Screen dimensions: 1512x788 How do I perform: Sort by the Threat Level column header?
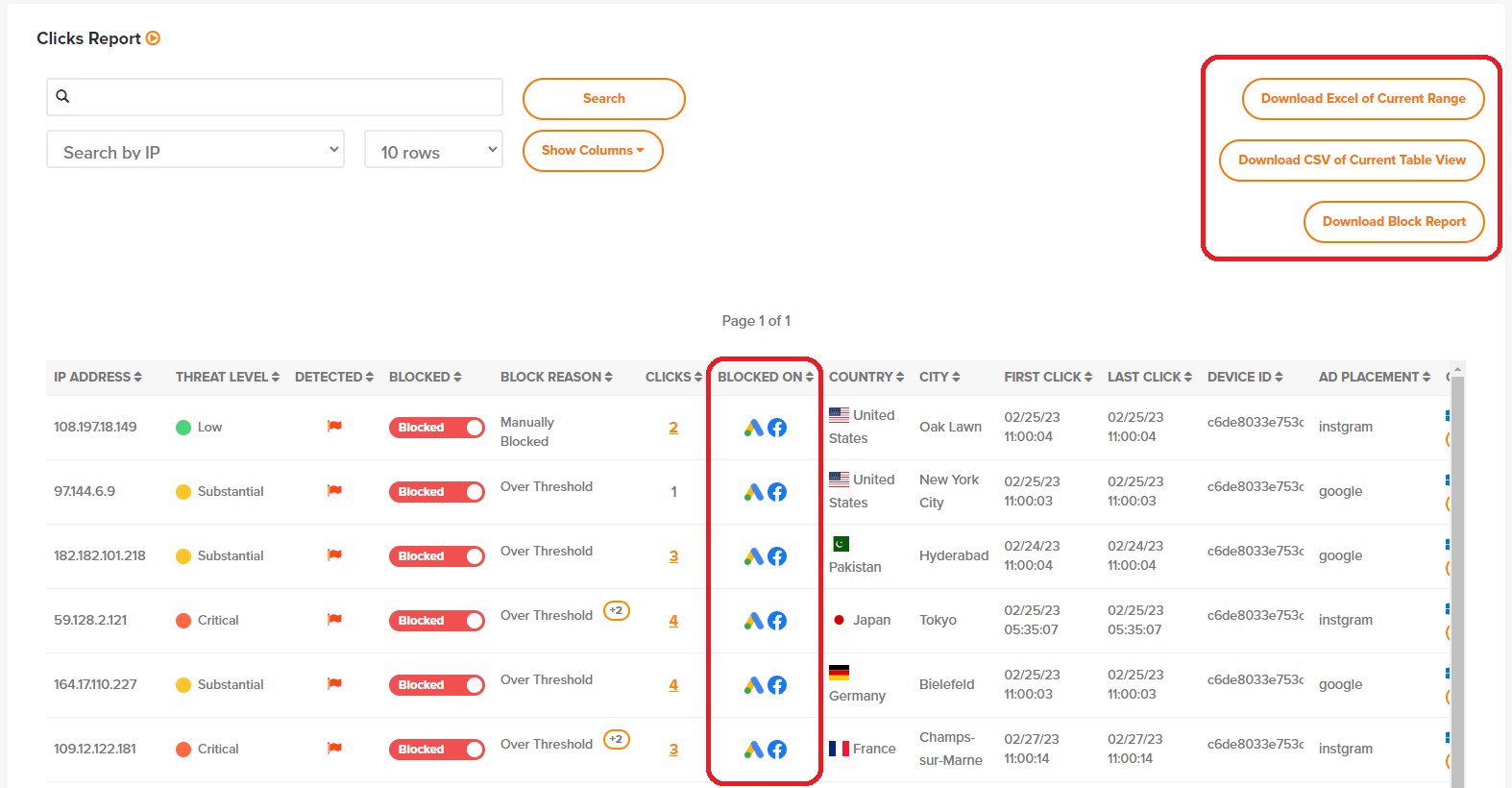coord(227,377)
